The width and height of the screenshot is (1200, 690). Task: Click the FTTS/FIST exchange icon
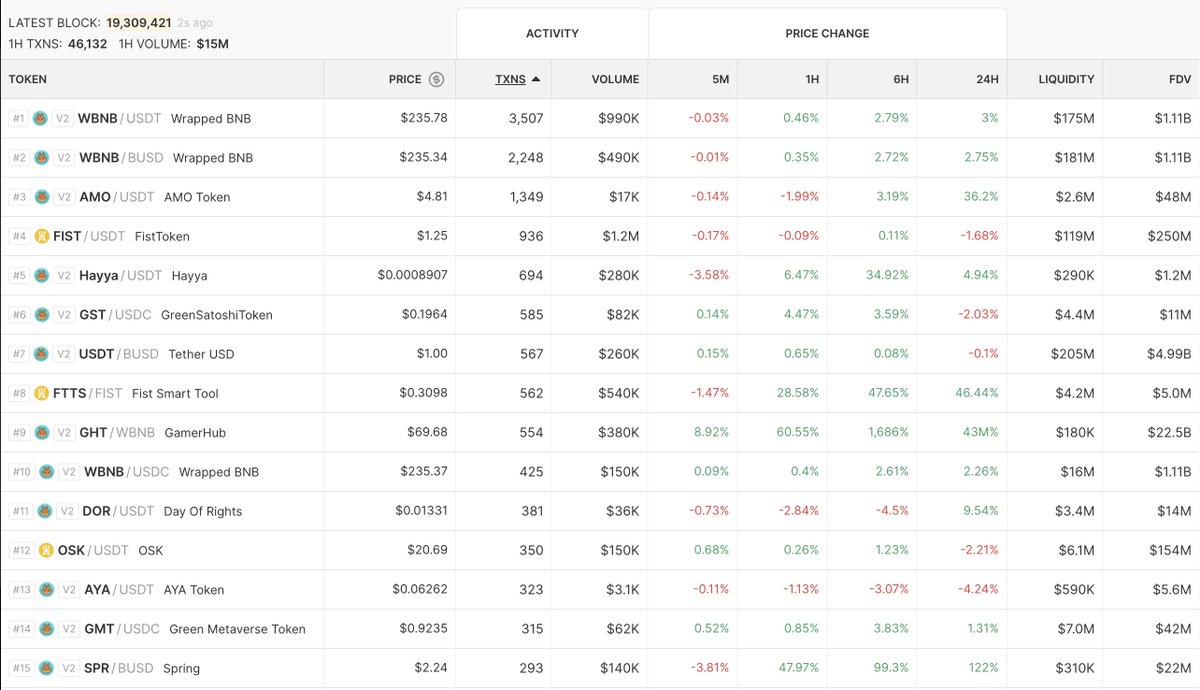[41, 393]
